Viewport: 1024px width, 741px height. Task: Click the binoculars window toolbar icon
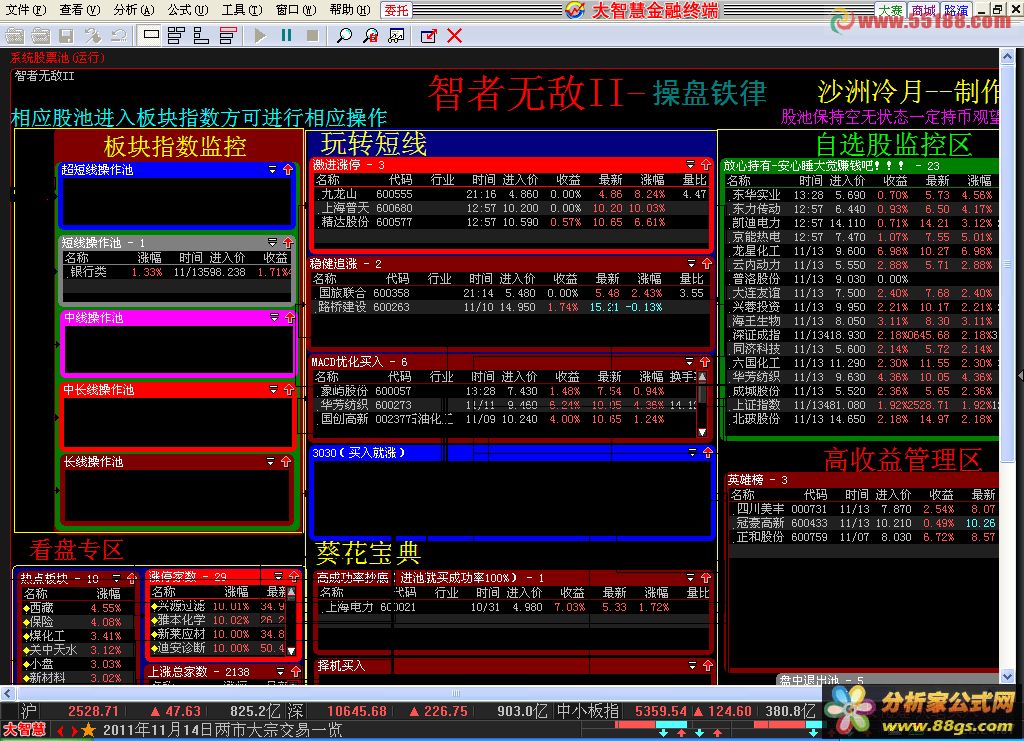tap(396, 35)
